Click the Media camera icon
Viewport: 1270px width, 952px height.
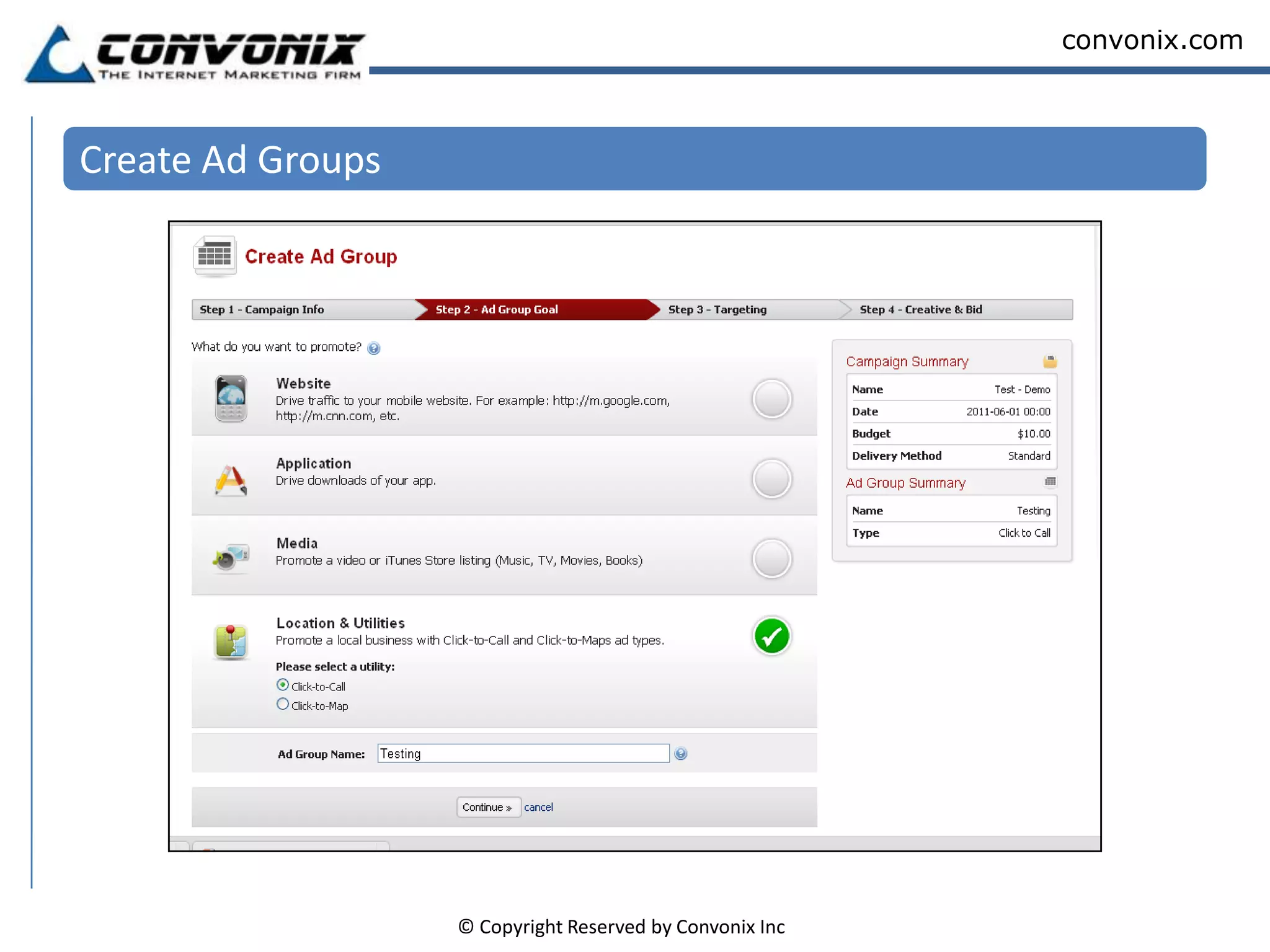[x=231, y=557]
